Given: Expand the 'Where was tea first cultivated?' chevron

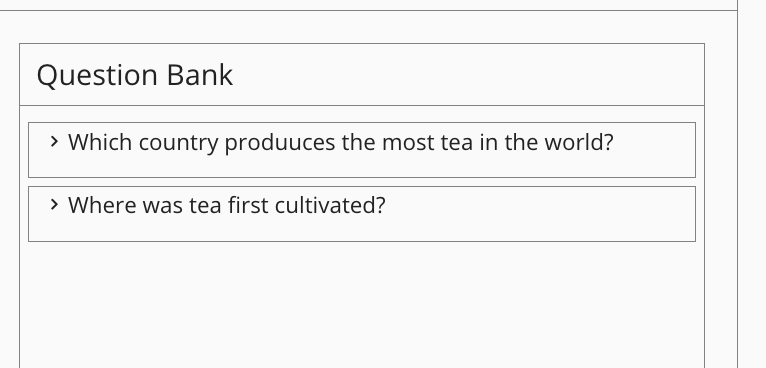Looking at the screenshot, I should point(54,205).
